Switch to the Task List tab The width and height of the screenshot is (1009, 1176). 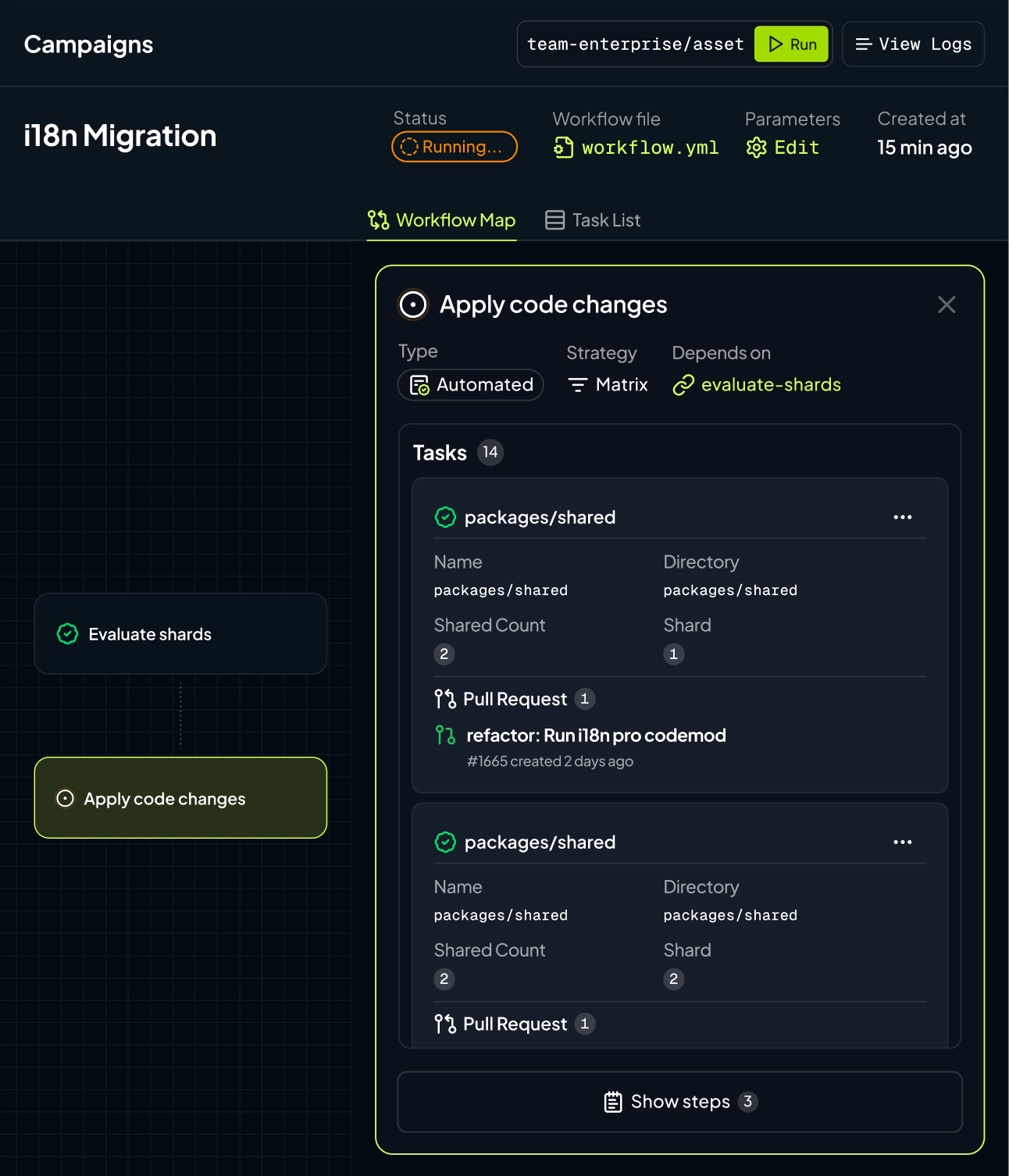pos(593,220)
